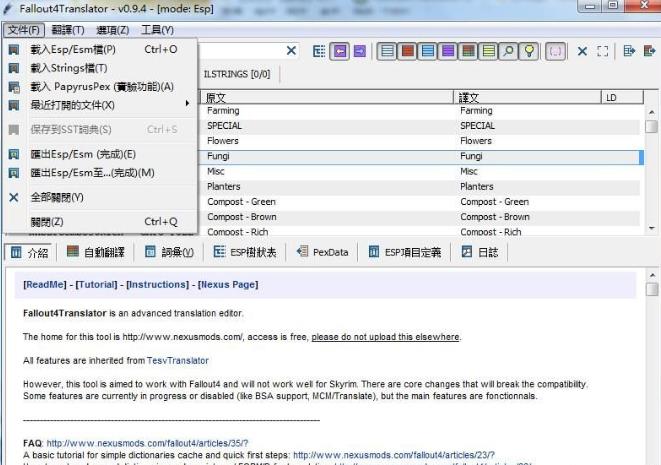The width and height of the screenshot is (661, 465).
Task: Click the purple left-arrow toolbar icon
Action: 340,51
